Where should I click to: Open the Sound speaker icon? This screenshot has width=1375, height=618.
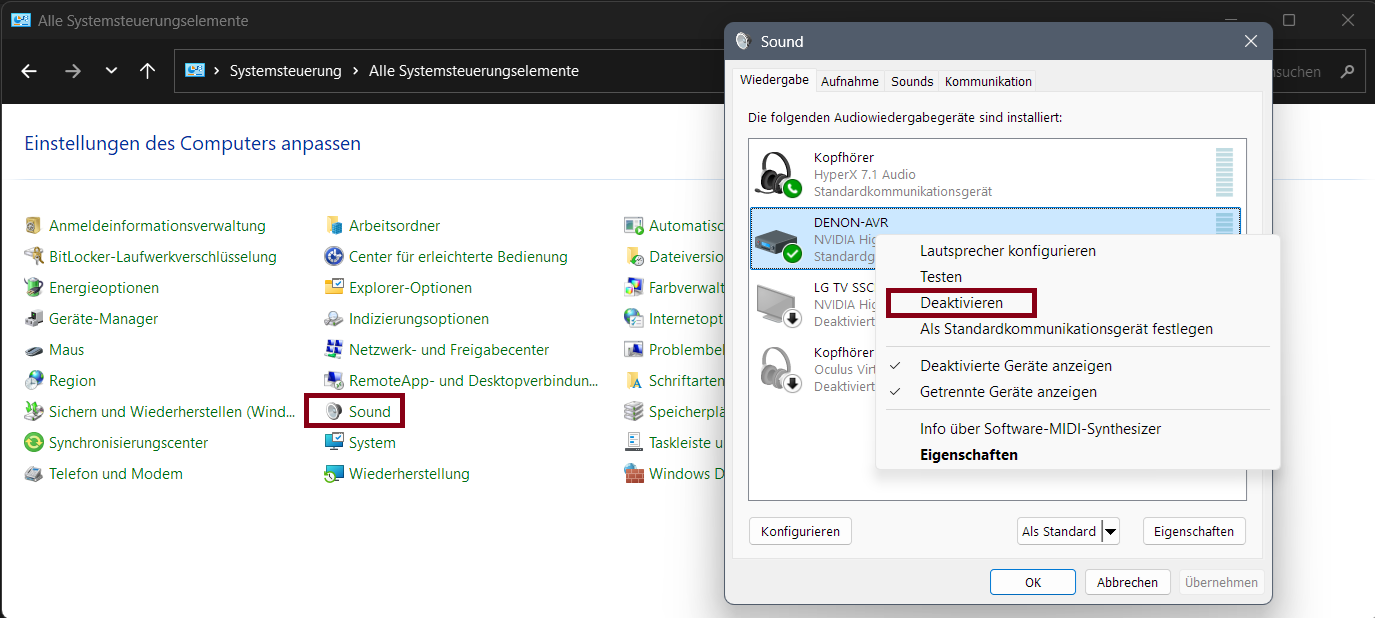point(334,412)
